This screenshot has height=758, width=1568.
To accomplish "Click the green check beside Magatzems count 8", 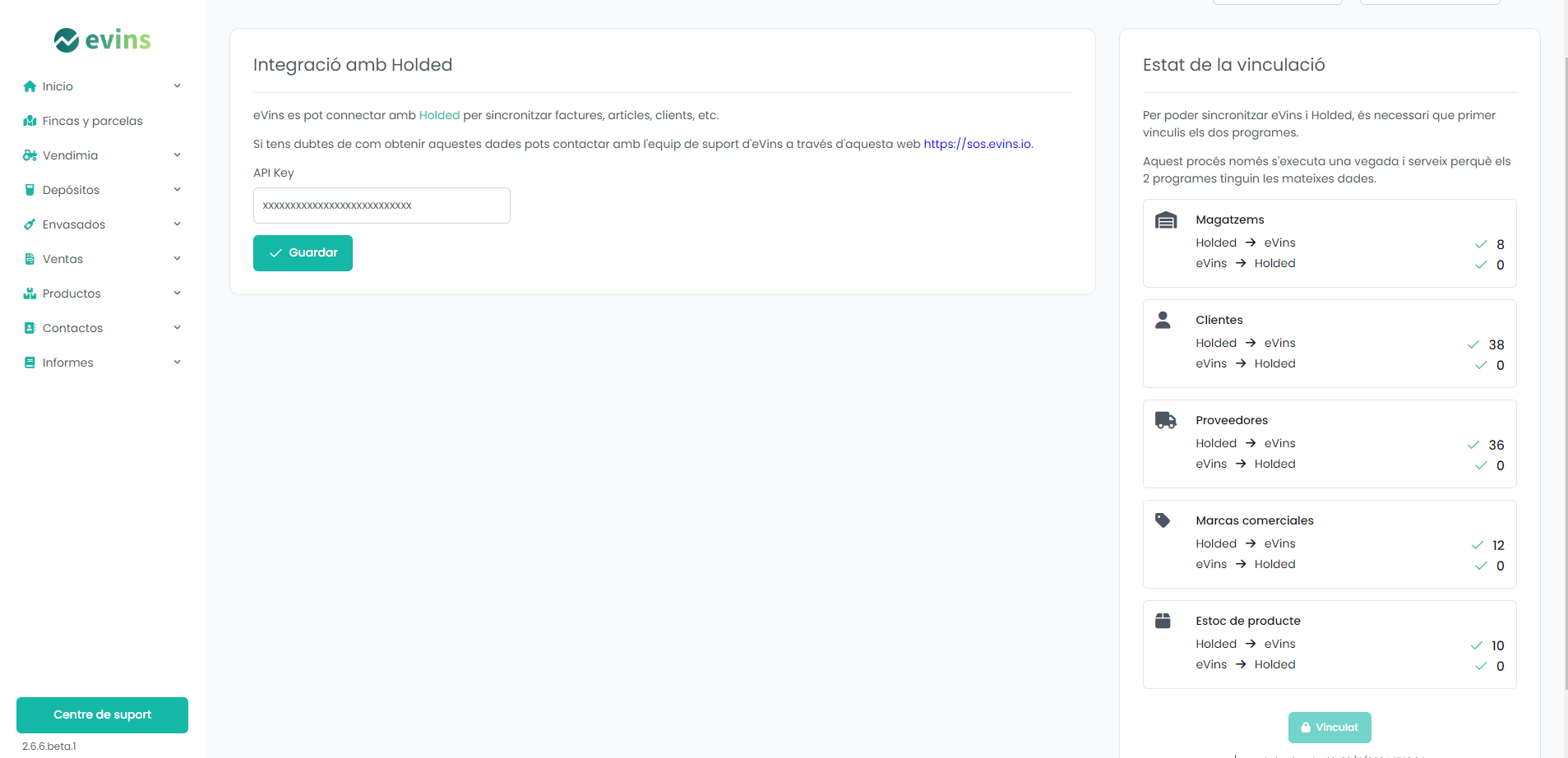I will (x=1481, y=244).
